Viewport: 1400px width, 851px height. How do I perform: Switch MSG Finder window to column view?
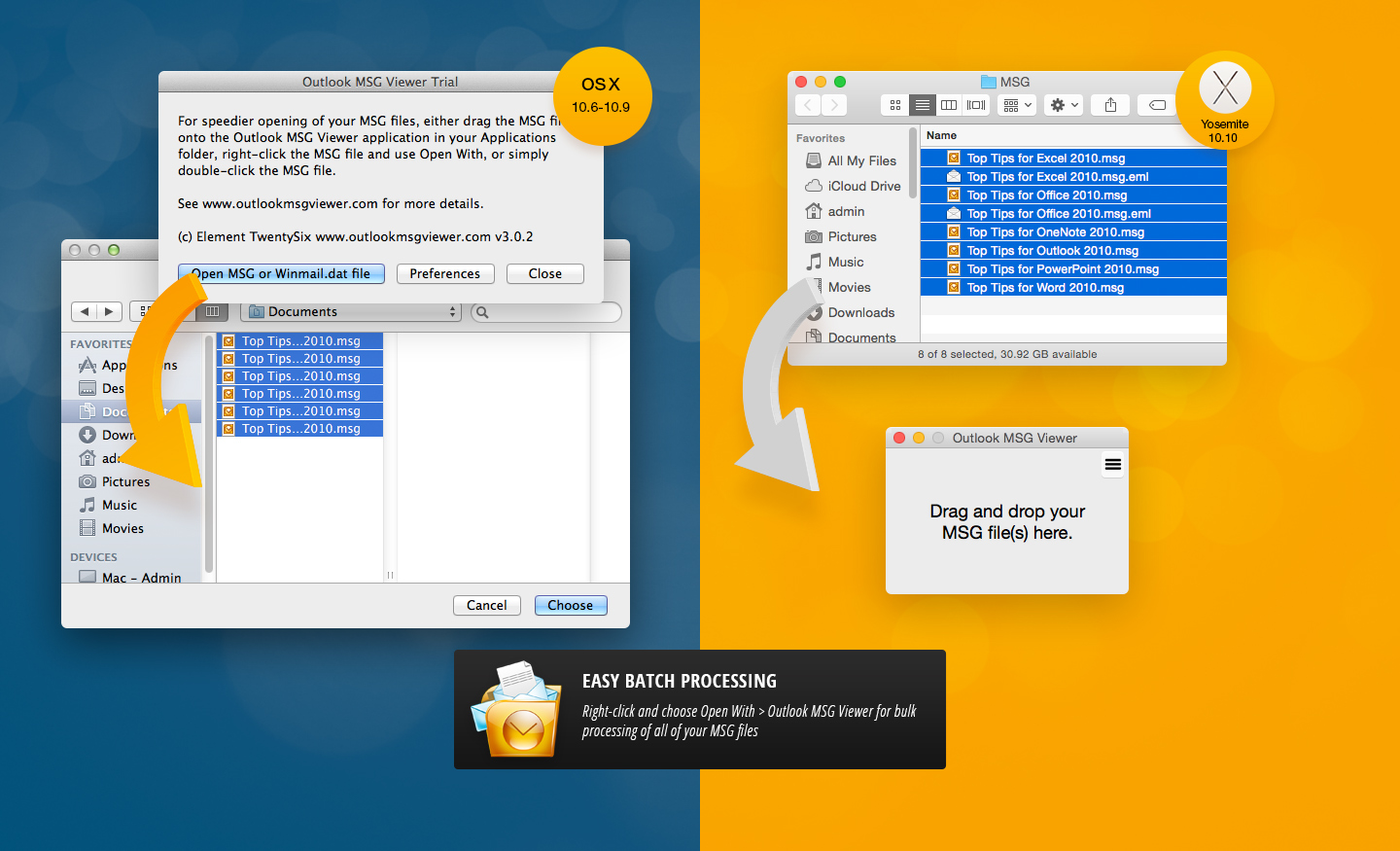949,105
